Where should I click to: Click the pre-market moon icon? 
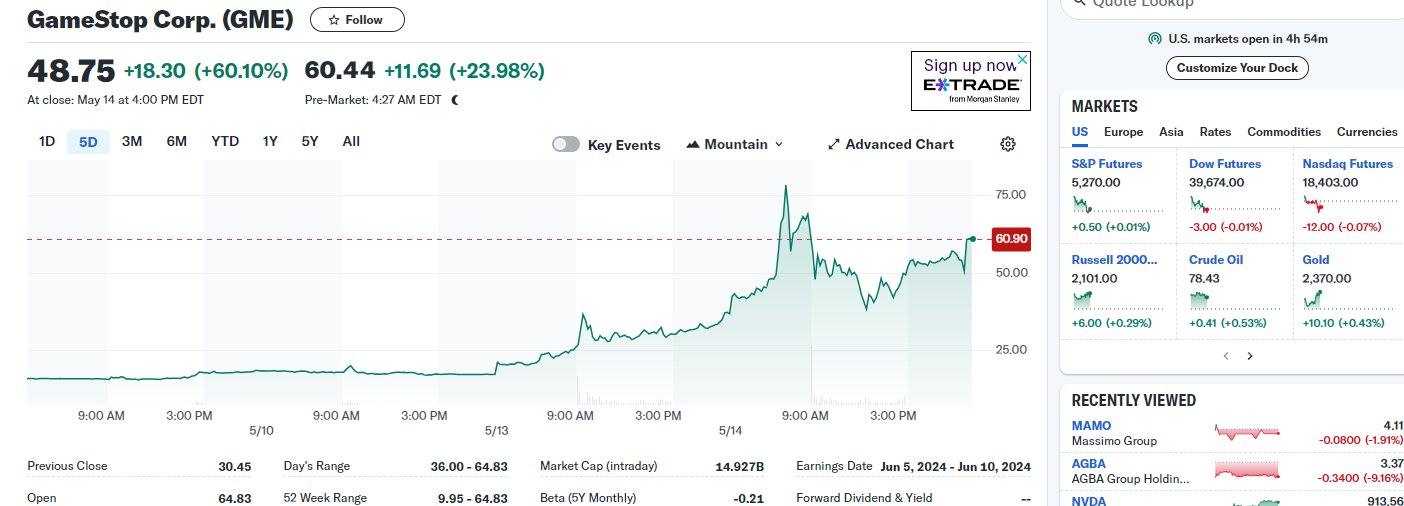tap(456, 100)
